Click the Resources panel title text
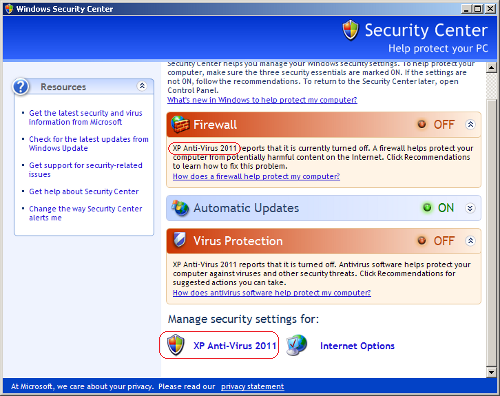 (63, 87)
